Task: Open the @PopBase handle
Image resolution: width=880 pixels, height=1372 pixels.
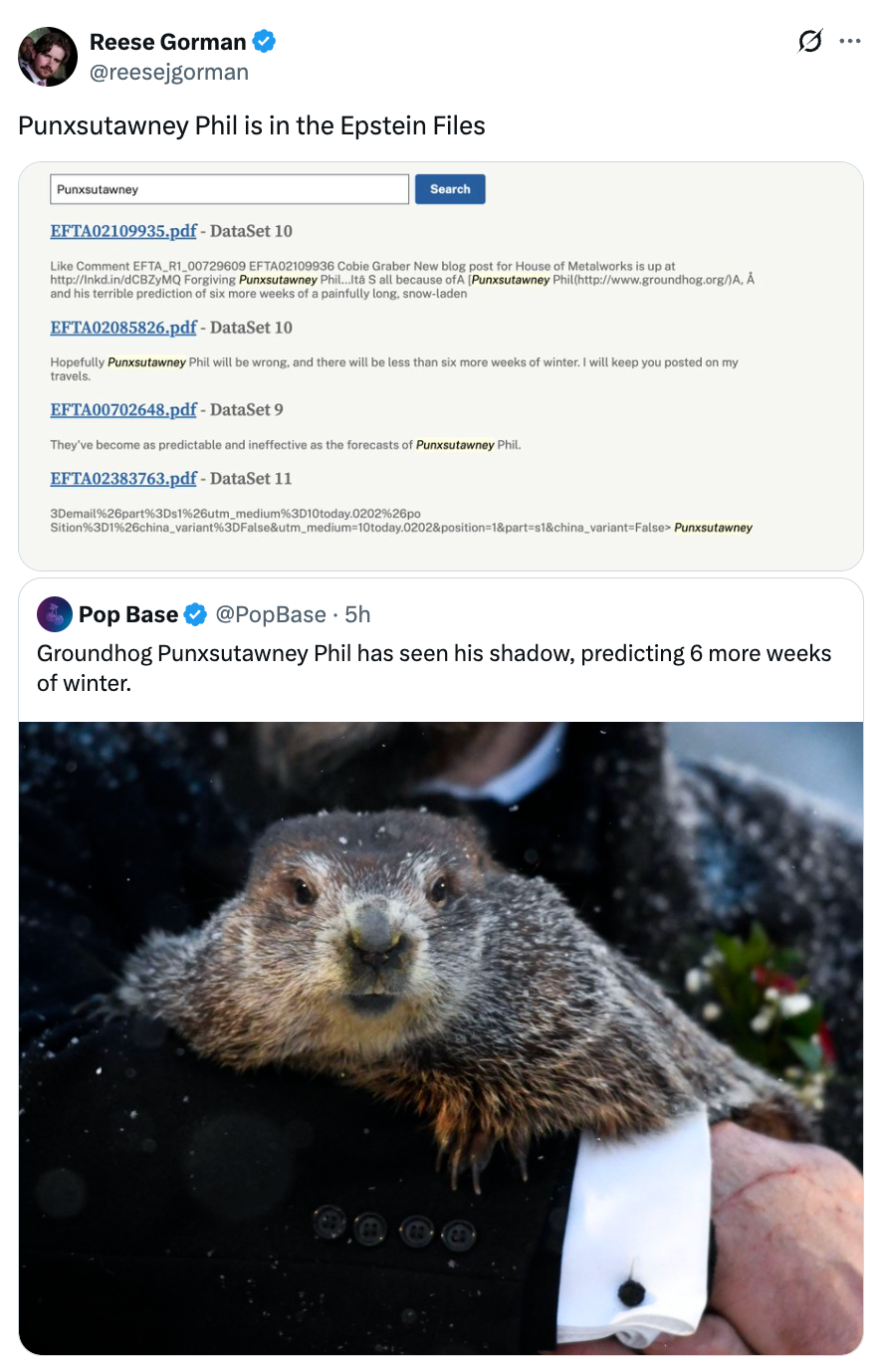Action: (x=271, y=615)
